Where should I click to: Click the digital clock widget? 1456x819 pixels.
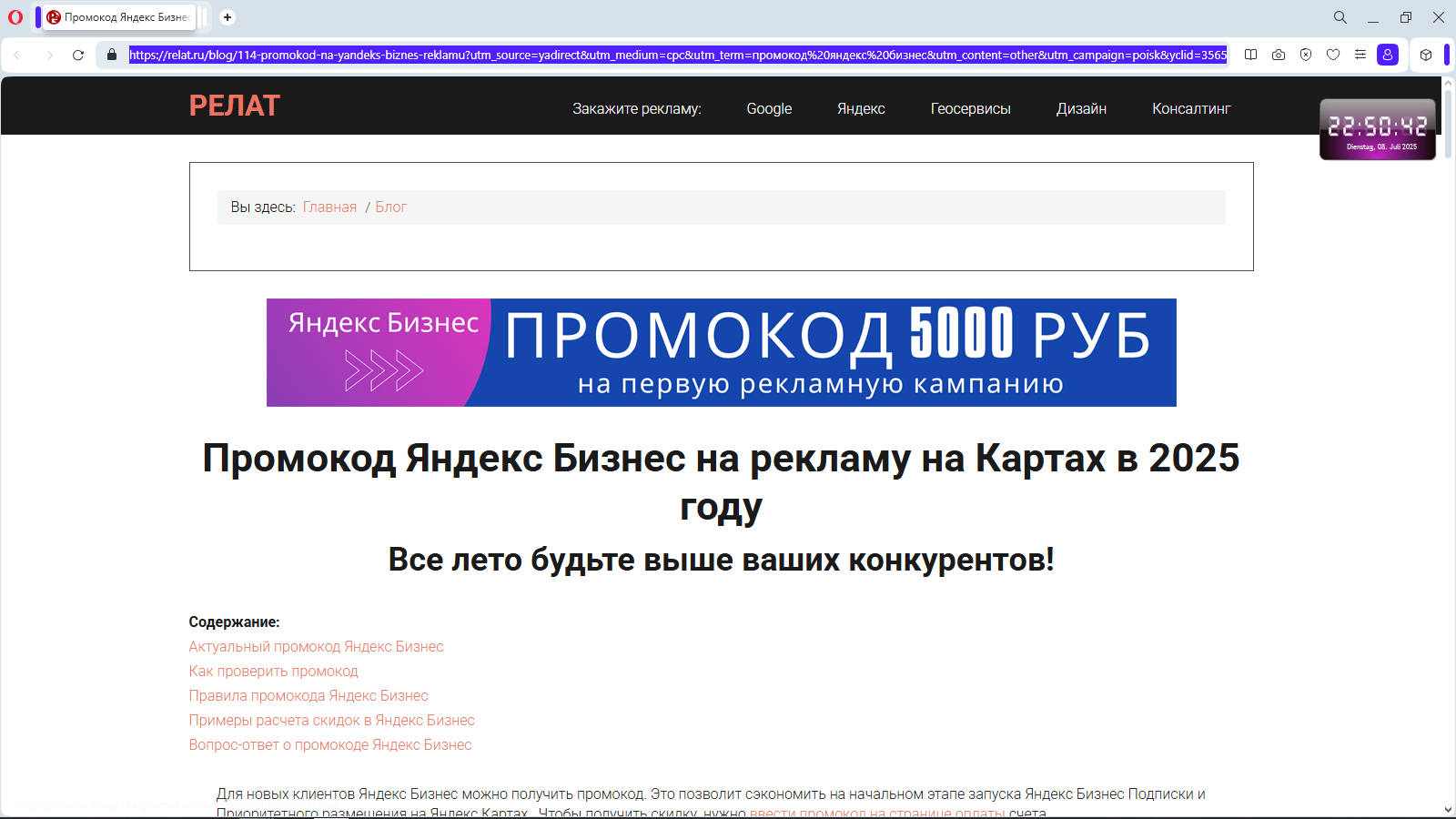point(1378,129)
